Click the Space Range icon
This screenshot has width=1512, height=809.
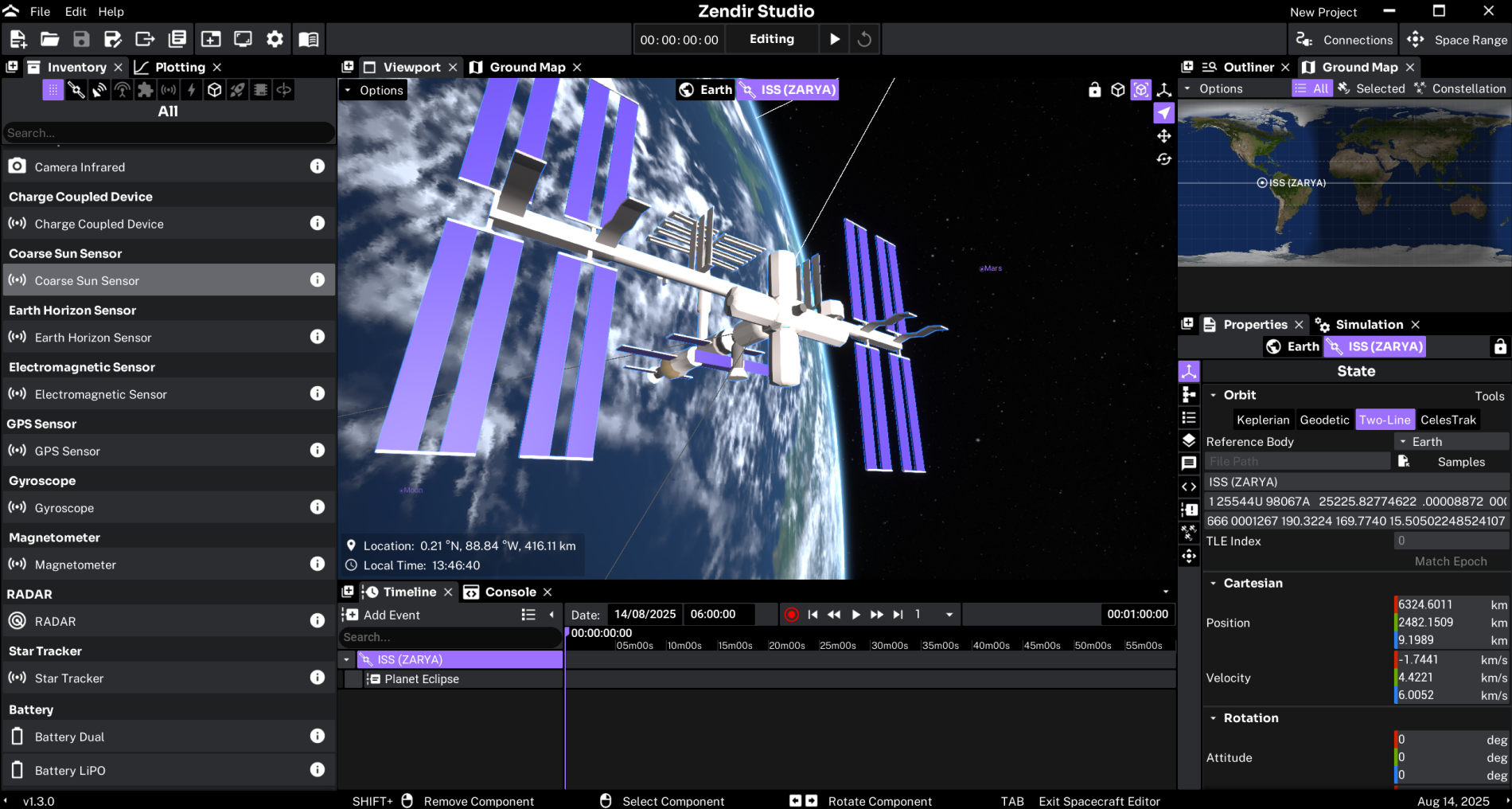(x=1416, y=40)
